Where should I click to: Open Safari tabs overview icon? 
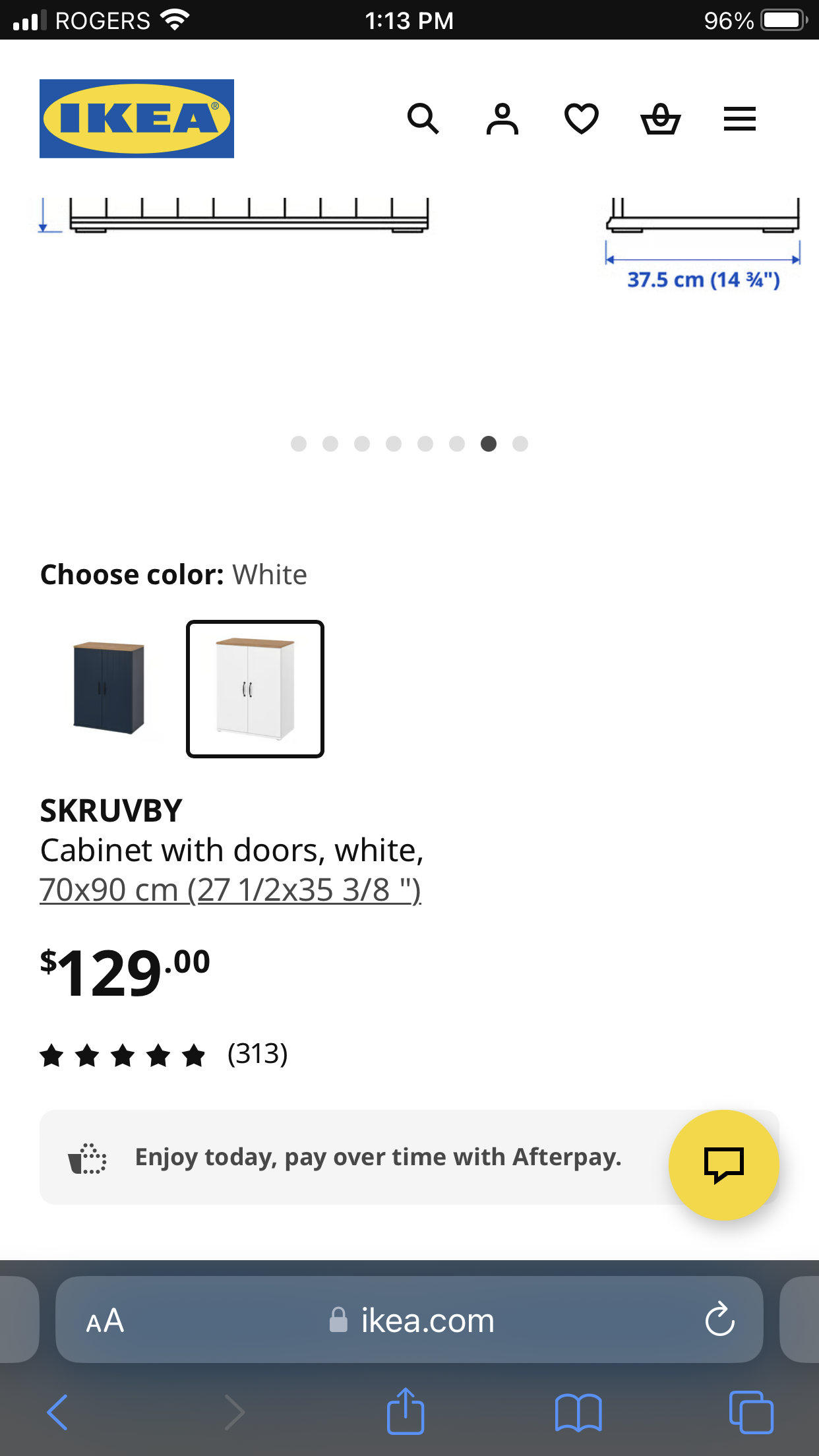[x=751, y=1412]
